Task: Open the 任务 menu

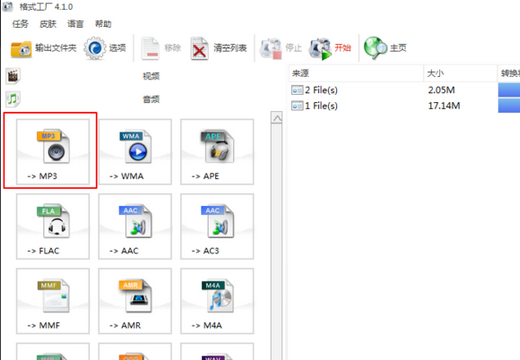Action: 20,24
